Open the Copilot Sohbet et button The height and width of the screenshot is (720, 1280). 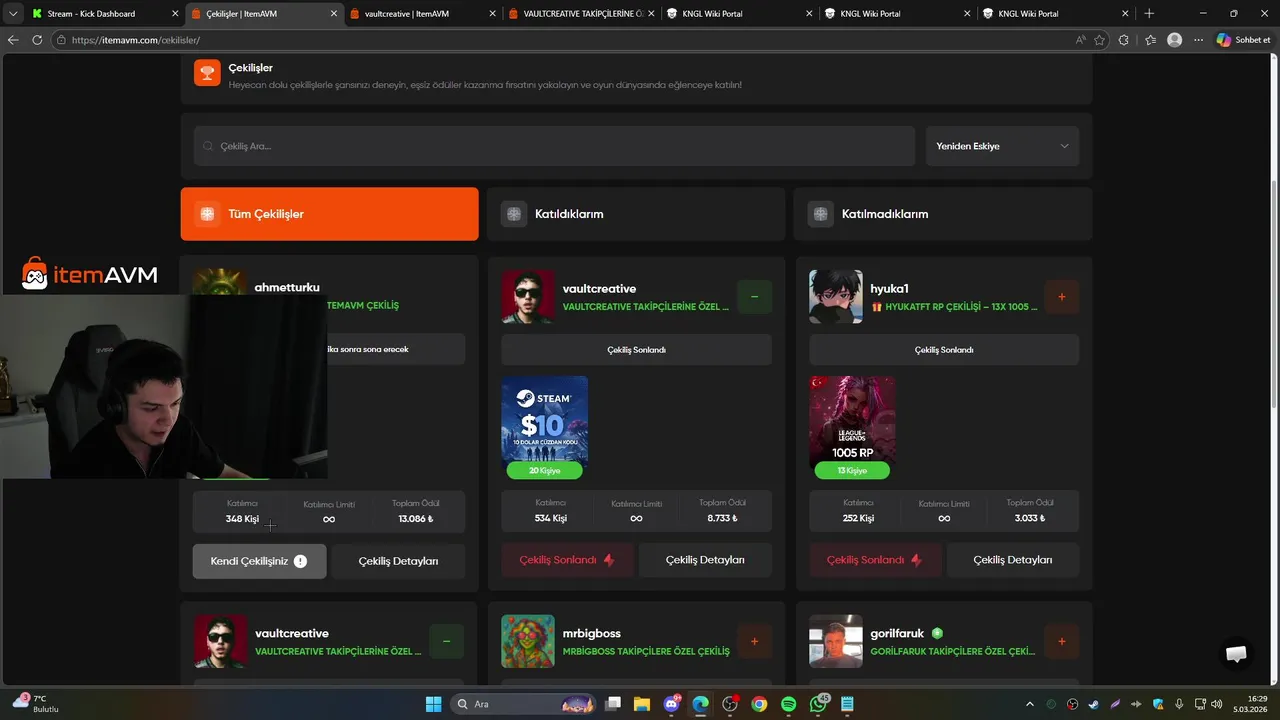tap(1243, 40)
